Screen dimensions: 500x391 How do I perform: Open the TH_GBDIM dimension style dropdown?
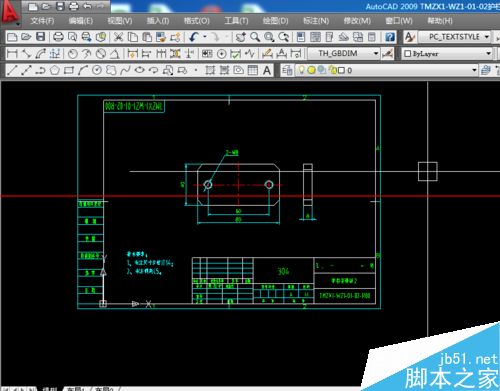pos(343,53)
